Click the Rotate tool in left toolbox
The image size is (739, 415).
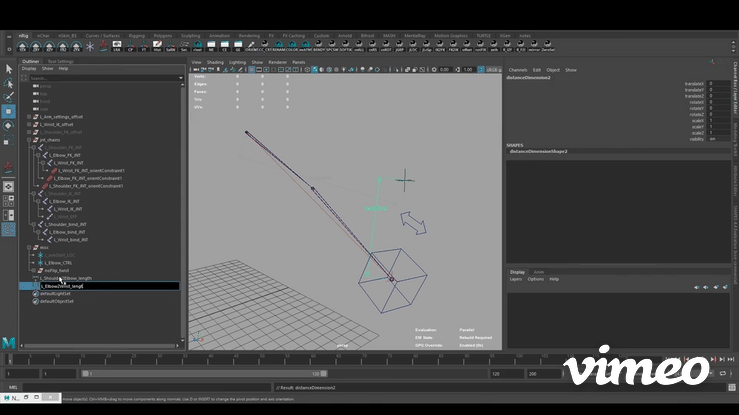[x=9, y=125]
